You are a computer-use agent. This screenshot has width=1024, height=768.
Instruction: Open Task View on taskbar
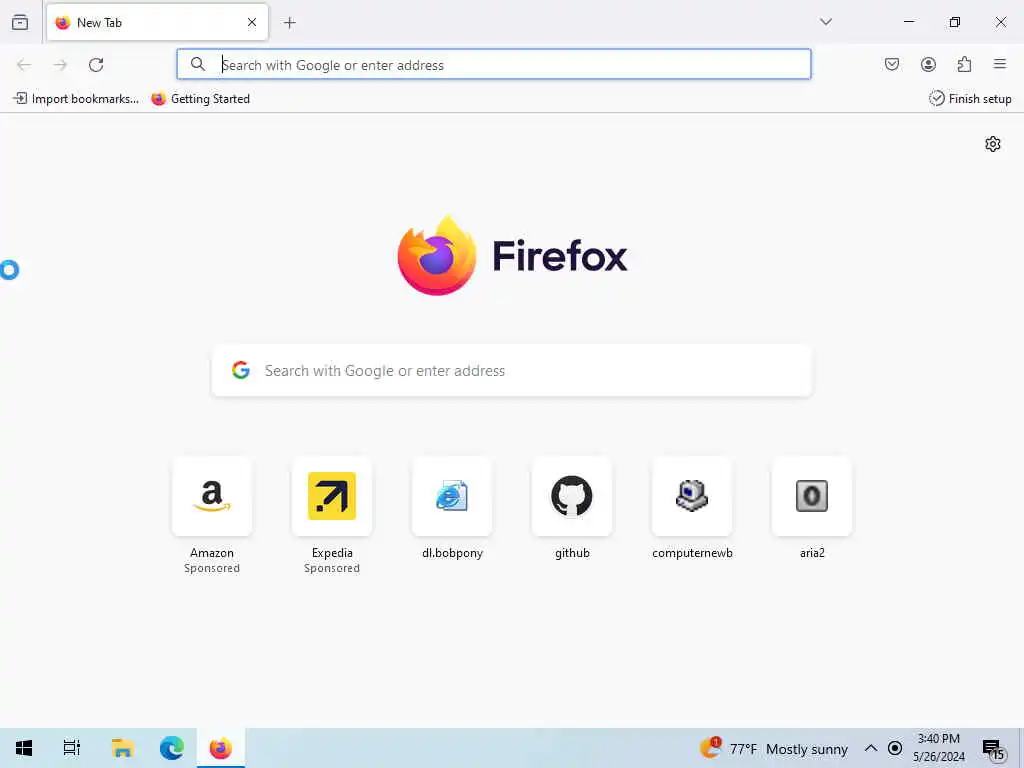71,748
